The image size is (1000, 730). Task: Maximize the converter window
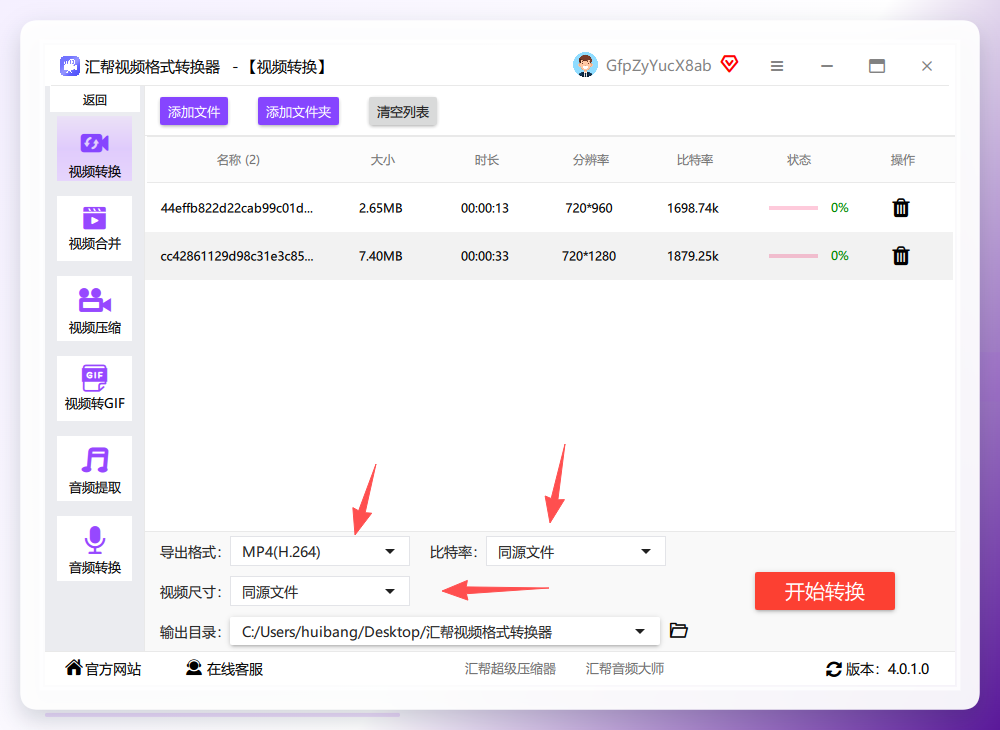click(877, 66)
